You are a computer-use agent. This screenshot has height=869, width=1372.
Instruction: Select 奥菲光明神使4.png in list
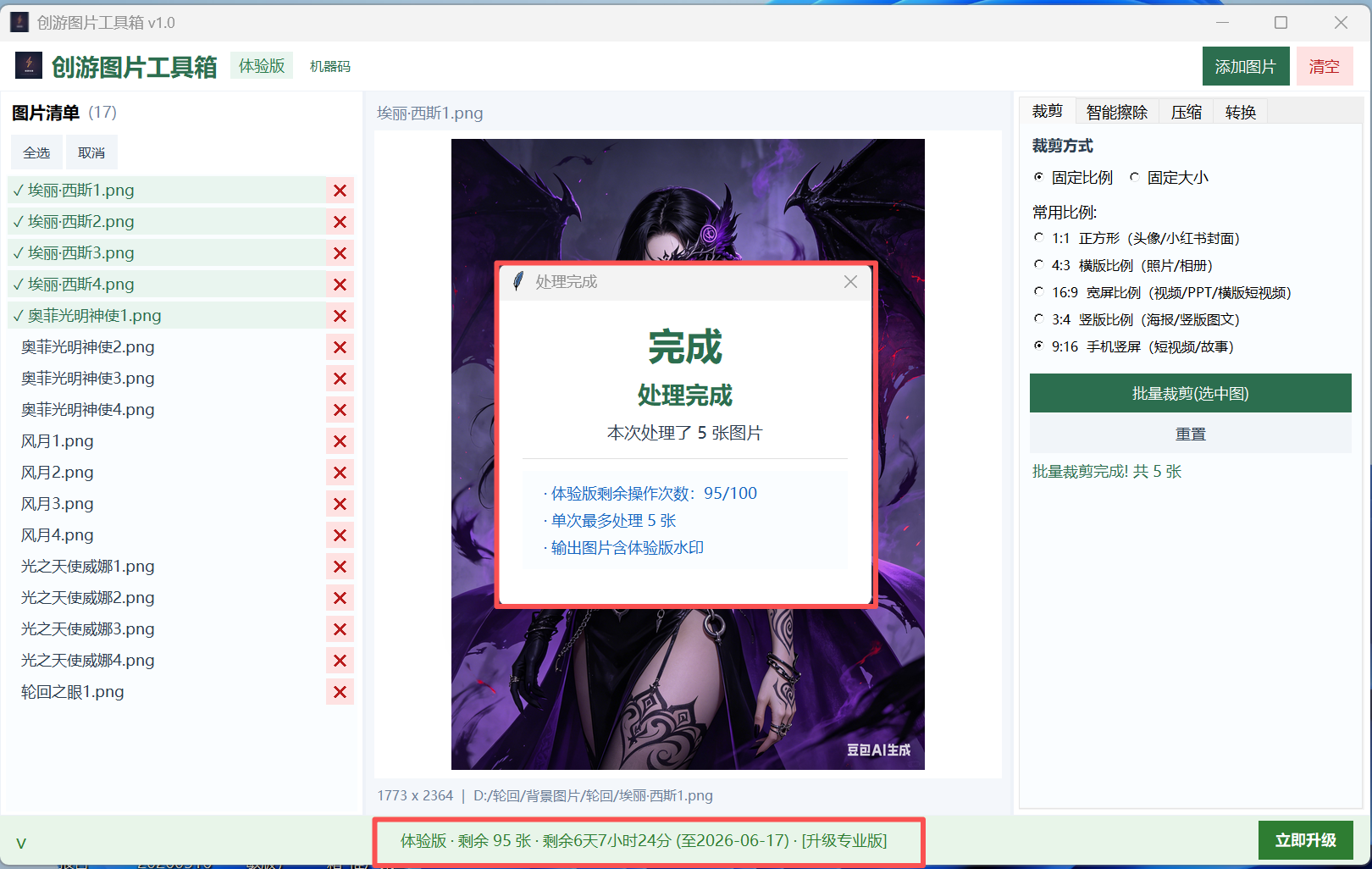167,410
